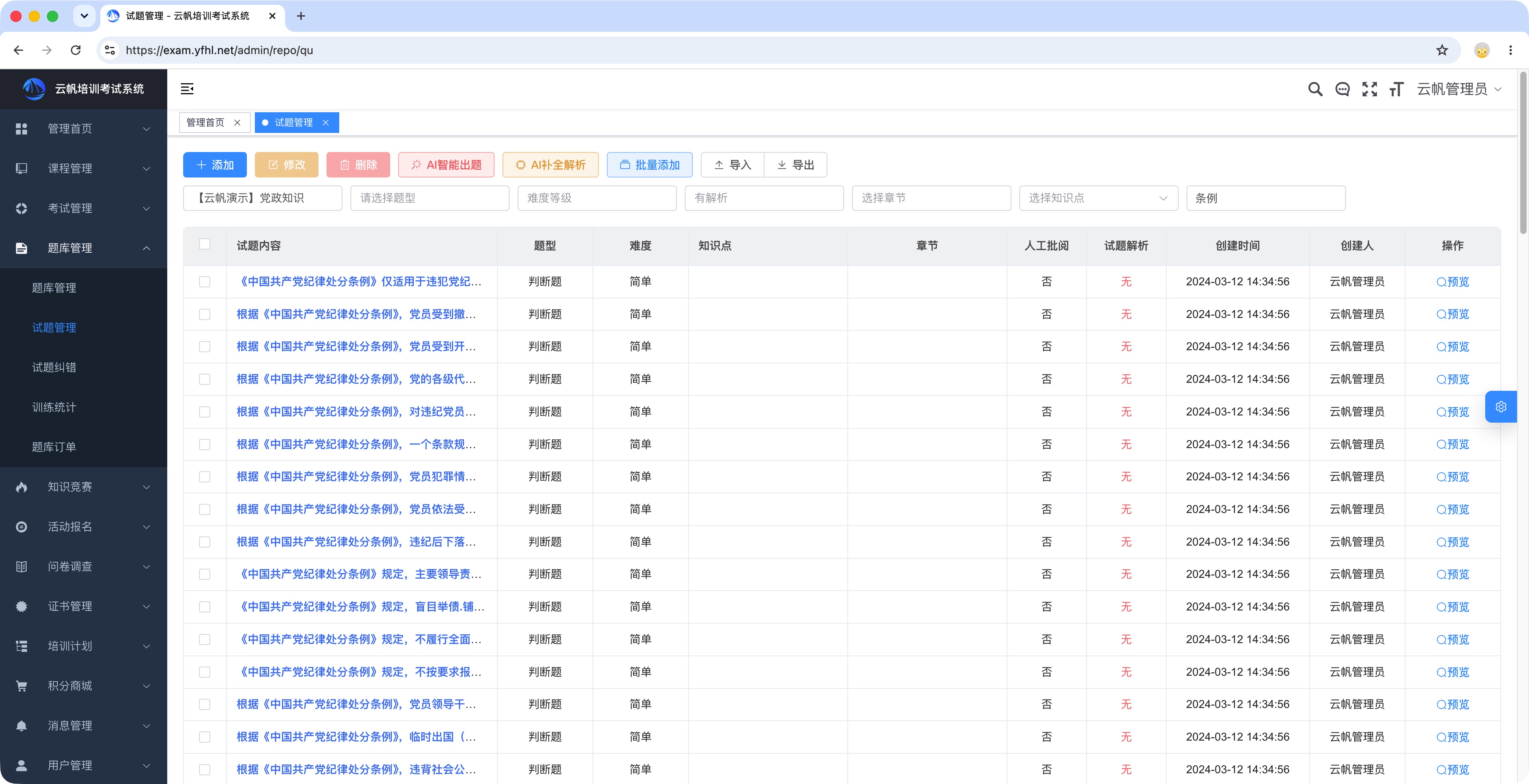This screenshot has height=784, width=1529.
Task: Click the 导出 export button
Action: (x=796, y=165)
